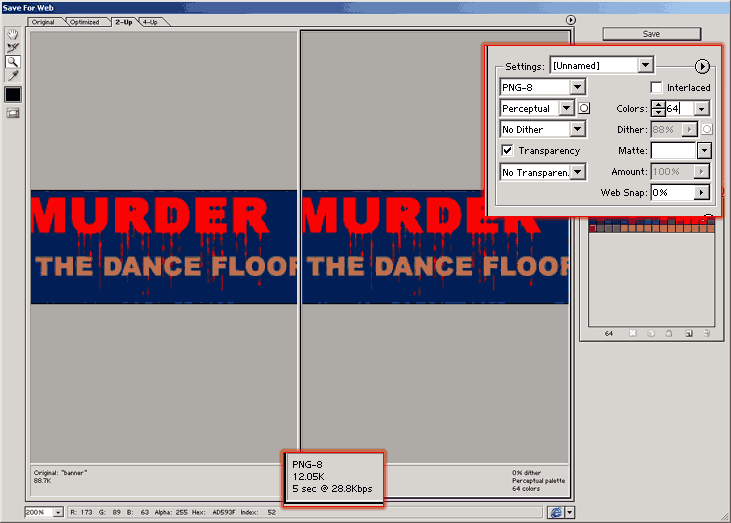731x523 pixels.
Task: Map selected colors to transparent icon
Action: click(x=633, y=333)
